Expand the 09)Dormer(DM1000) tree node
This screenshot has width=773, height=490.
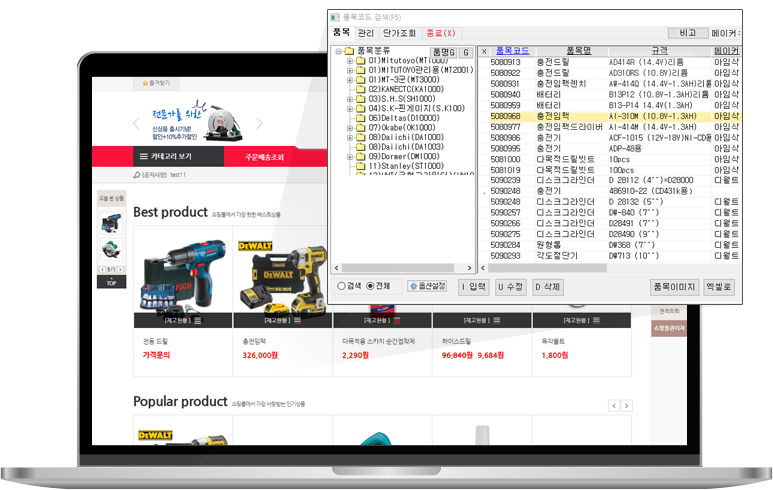point(350,157)
